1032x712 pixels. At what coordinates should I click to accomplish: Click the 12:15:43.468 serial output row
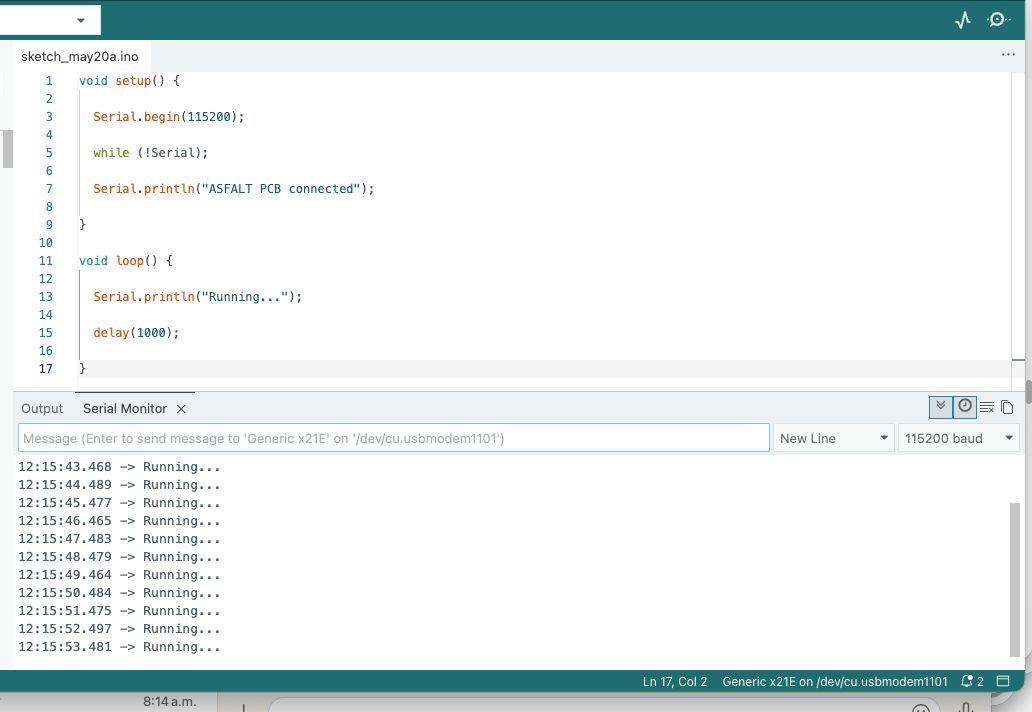point(119,467)
